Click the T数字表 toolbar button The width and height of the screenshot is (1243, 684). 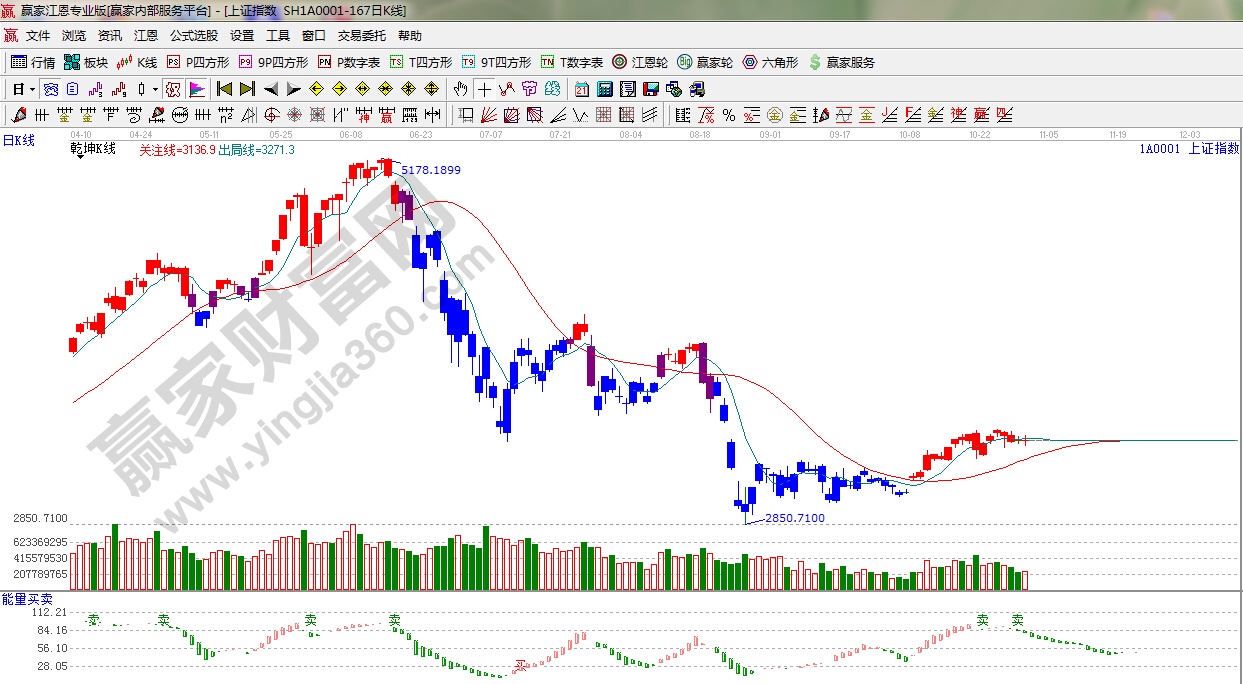pos(572,62)
